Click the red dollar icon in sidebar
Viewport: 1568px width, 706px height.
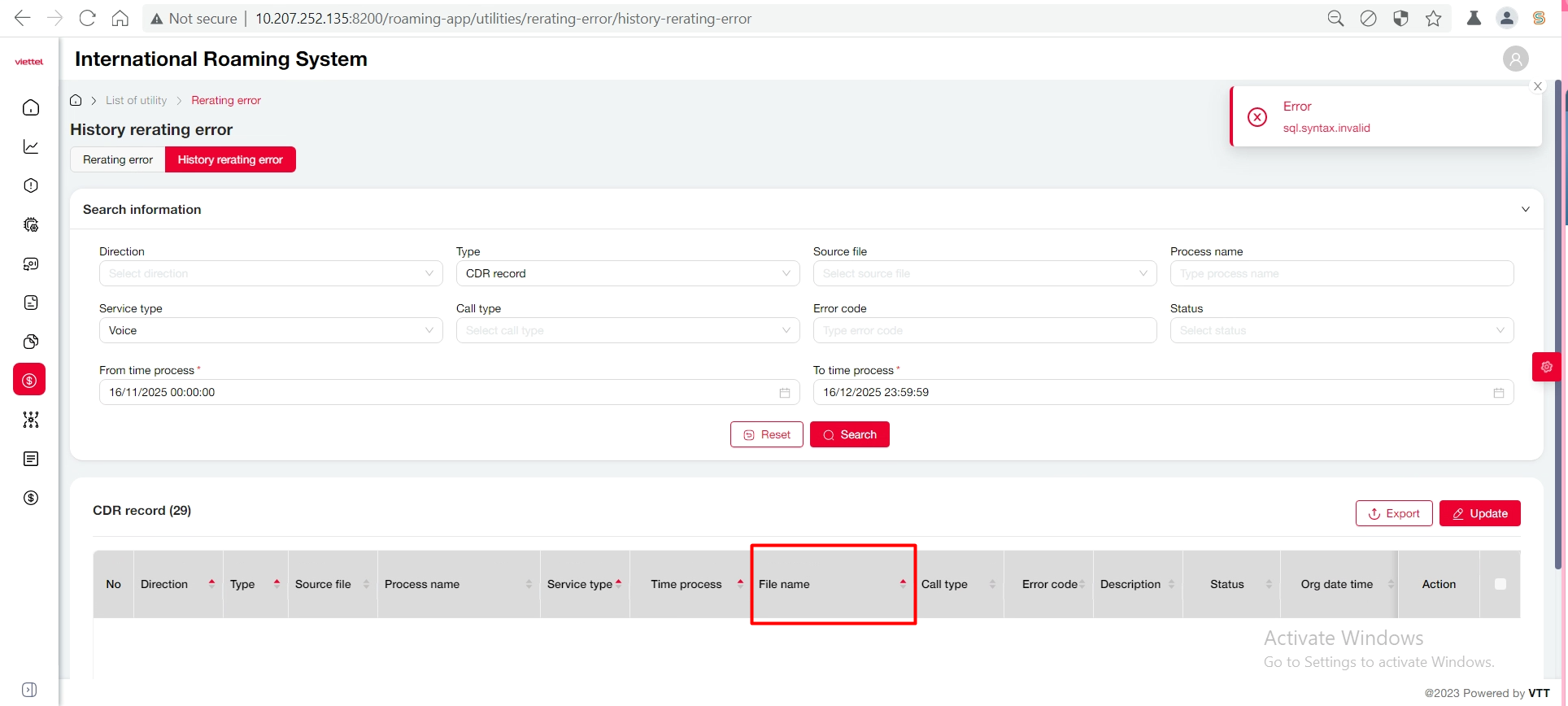pyautogui.click(x=29, y=380)
